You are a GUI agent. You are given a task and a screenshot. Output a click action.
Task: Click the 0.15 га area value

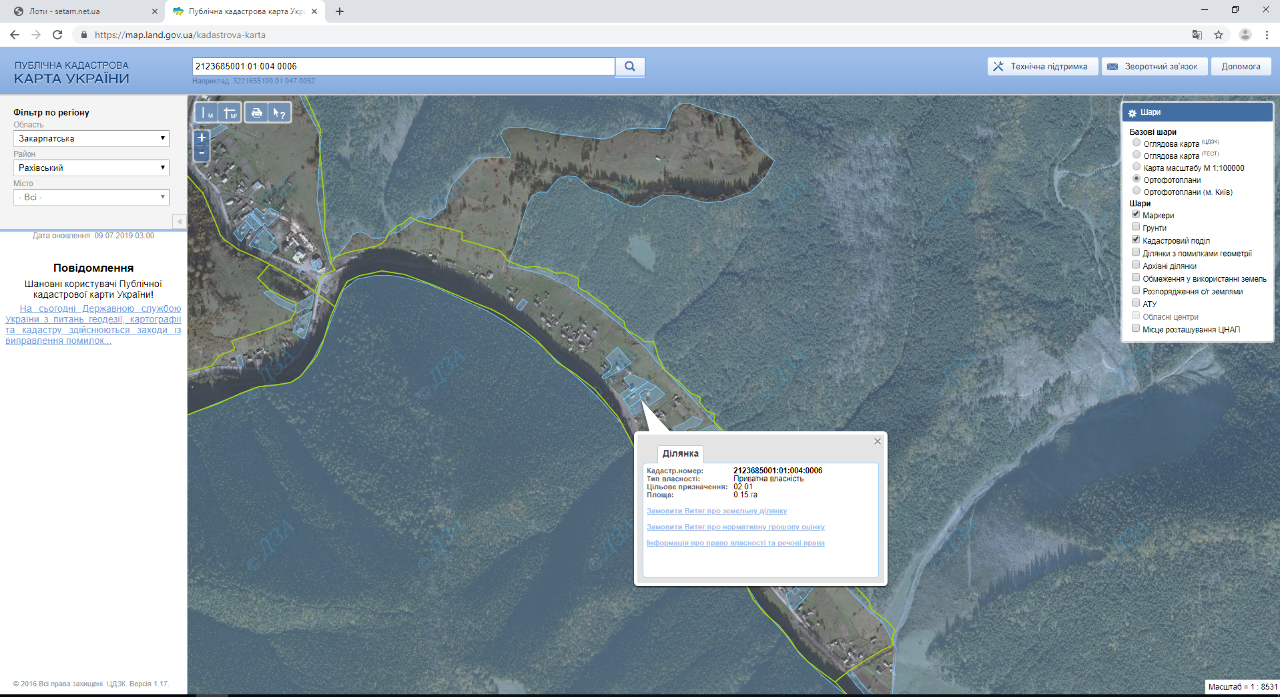[747, 494]
